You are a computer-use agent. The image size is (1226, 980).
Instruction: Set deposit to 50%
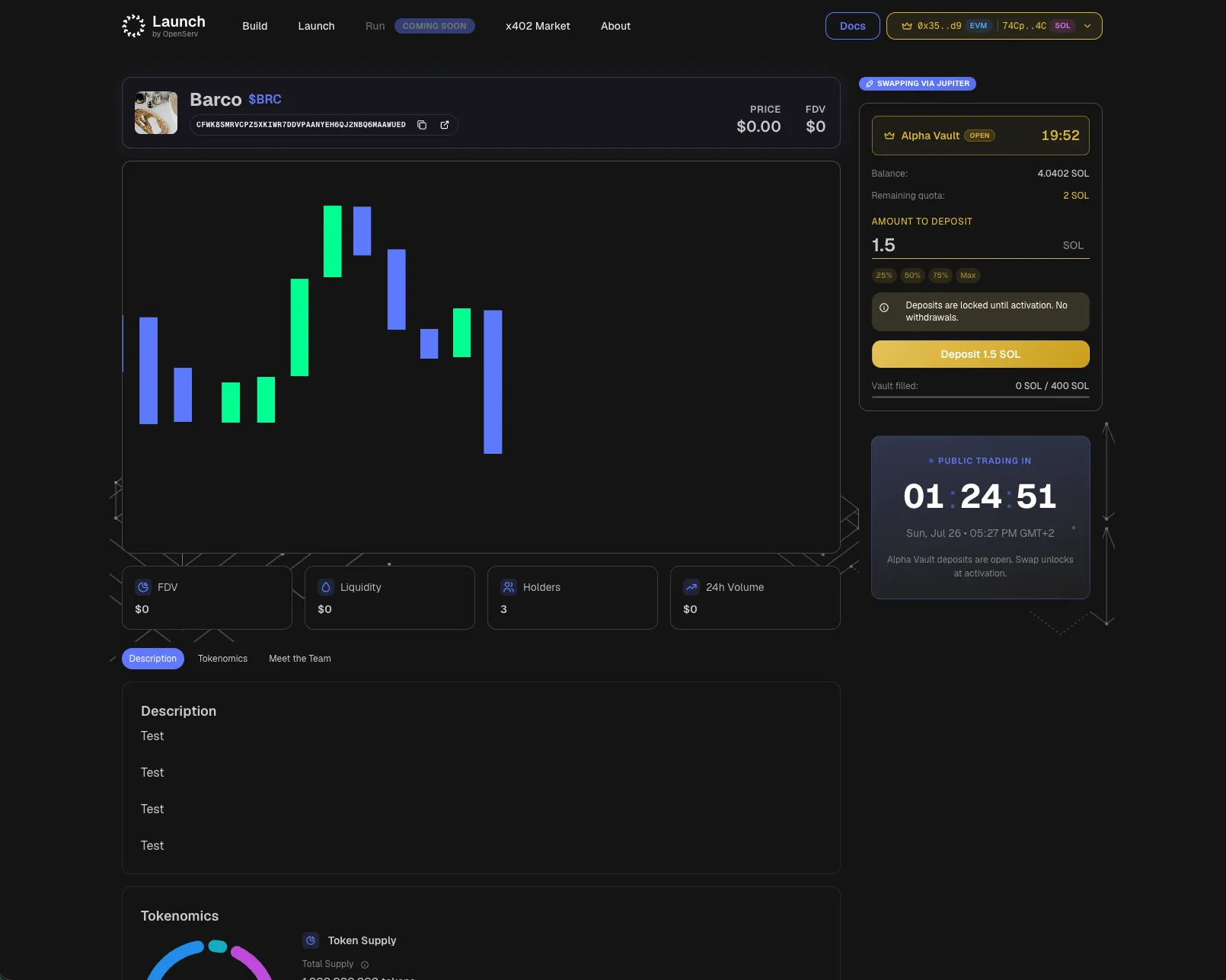(x=912, y=276)
